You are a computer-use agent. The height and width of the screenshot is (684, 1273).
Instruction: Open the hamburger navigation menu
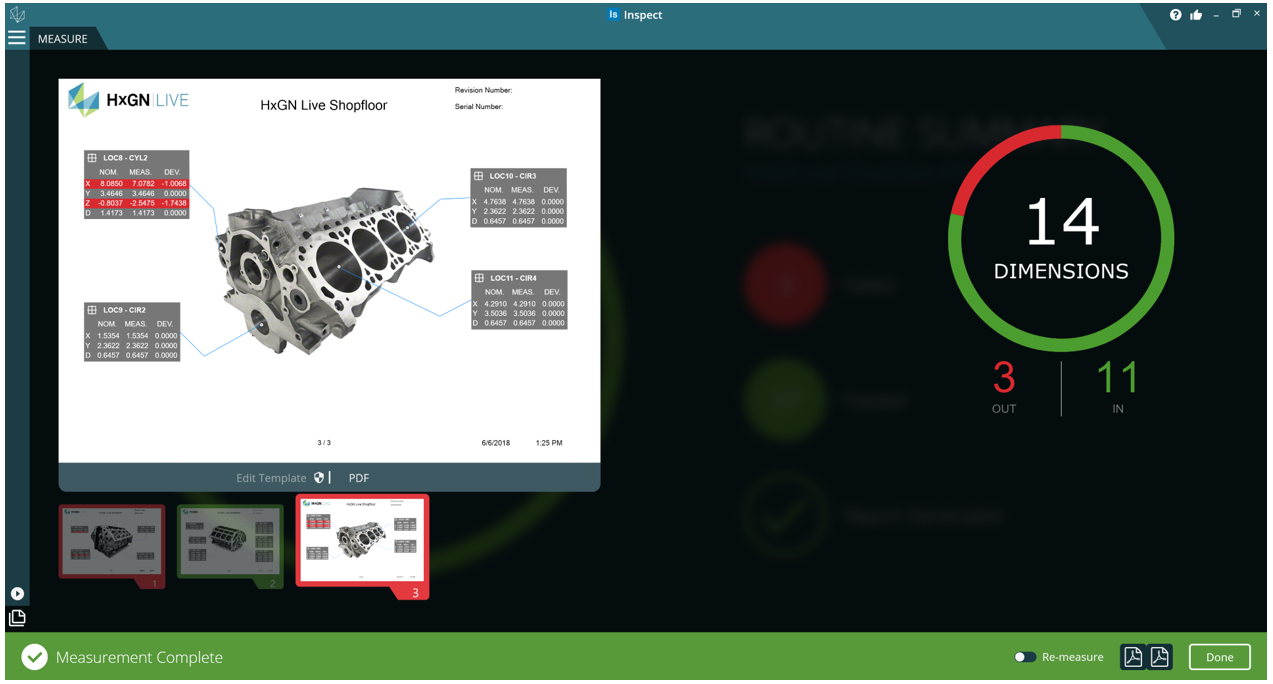click(16, 38)
